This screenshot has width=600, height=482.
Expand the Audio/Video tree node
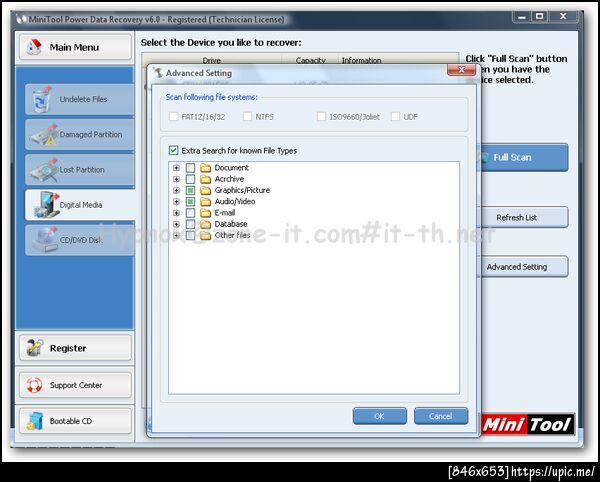pyautogui.click(x=176, y=201)
